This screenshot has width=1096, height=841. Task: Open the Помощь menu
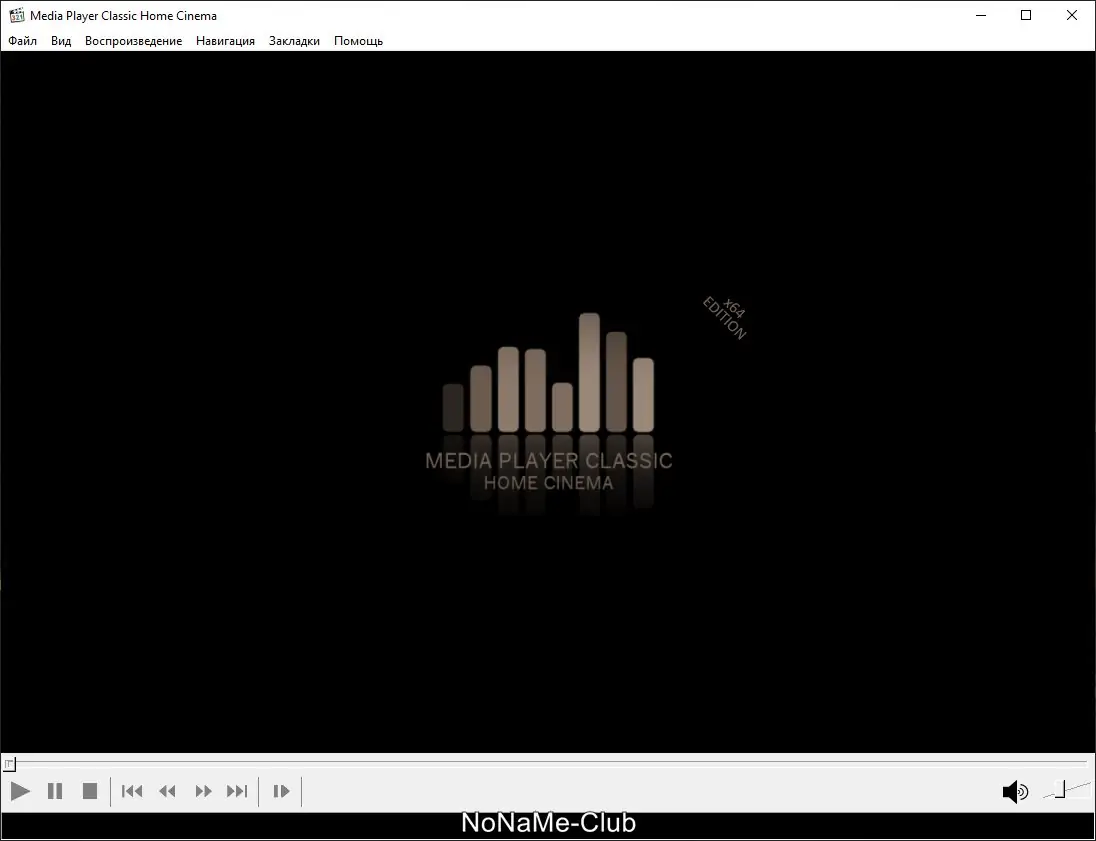coord(359,41)
